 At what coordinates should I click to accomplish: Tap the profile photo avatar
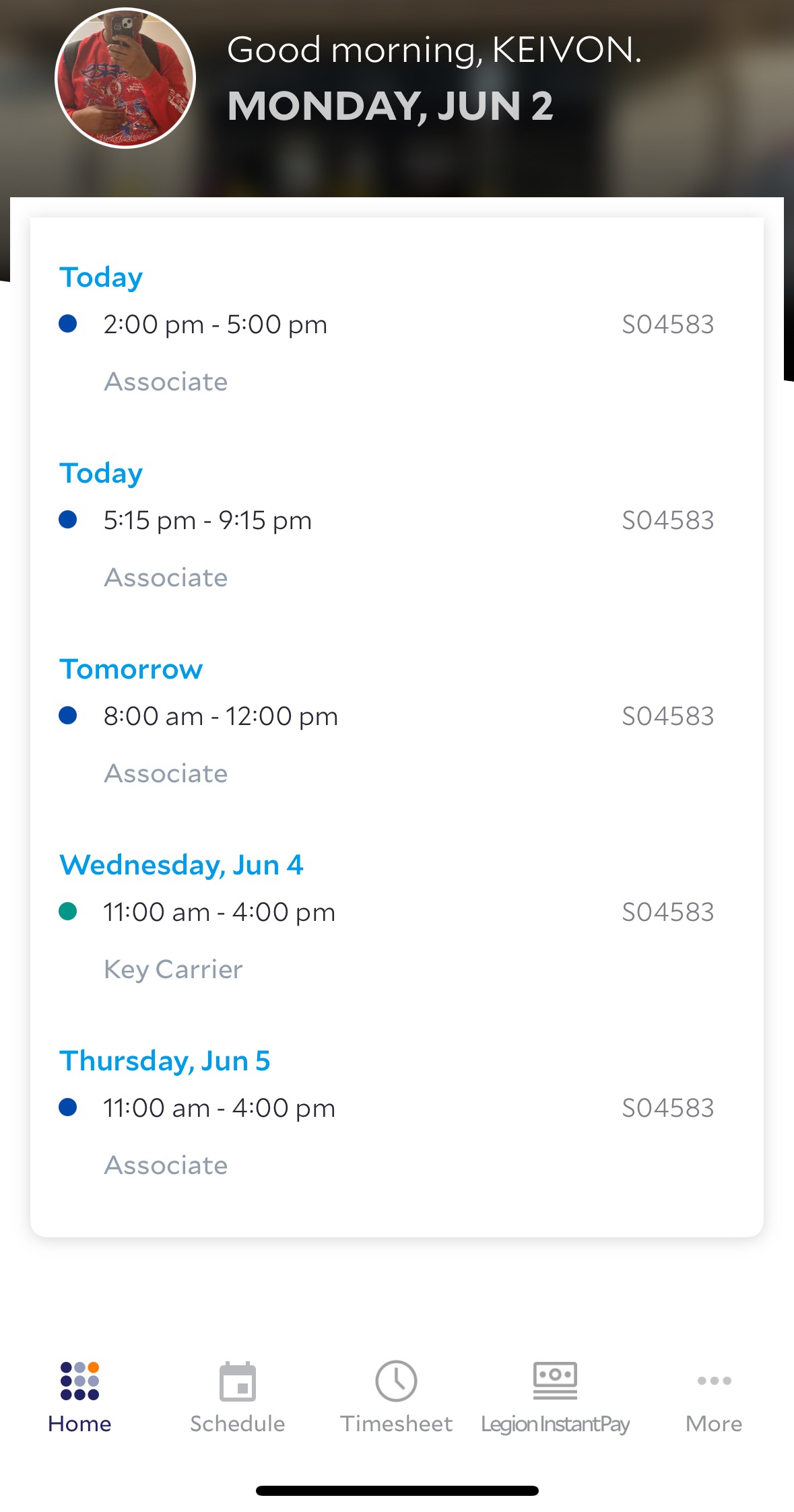click(125, 78)
